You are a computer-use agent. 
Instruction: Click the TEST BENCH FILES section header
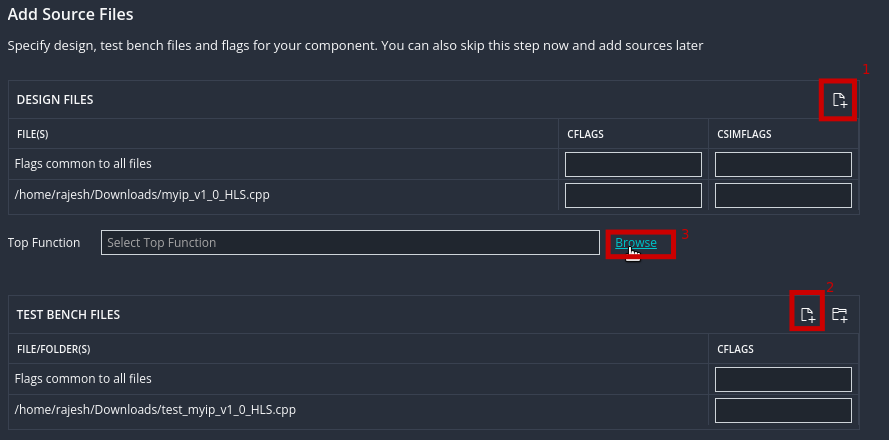68,315
